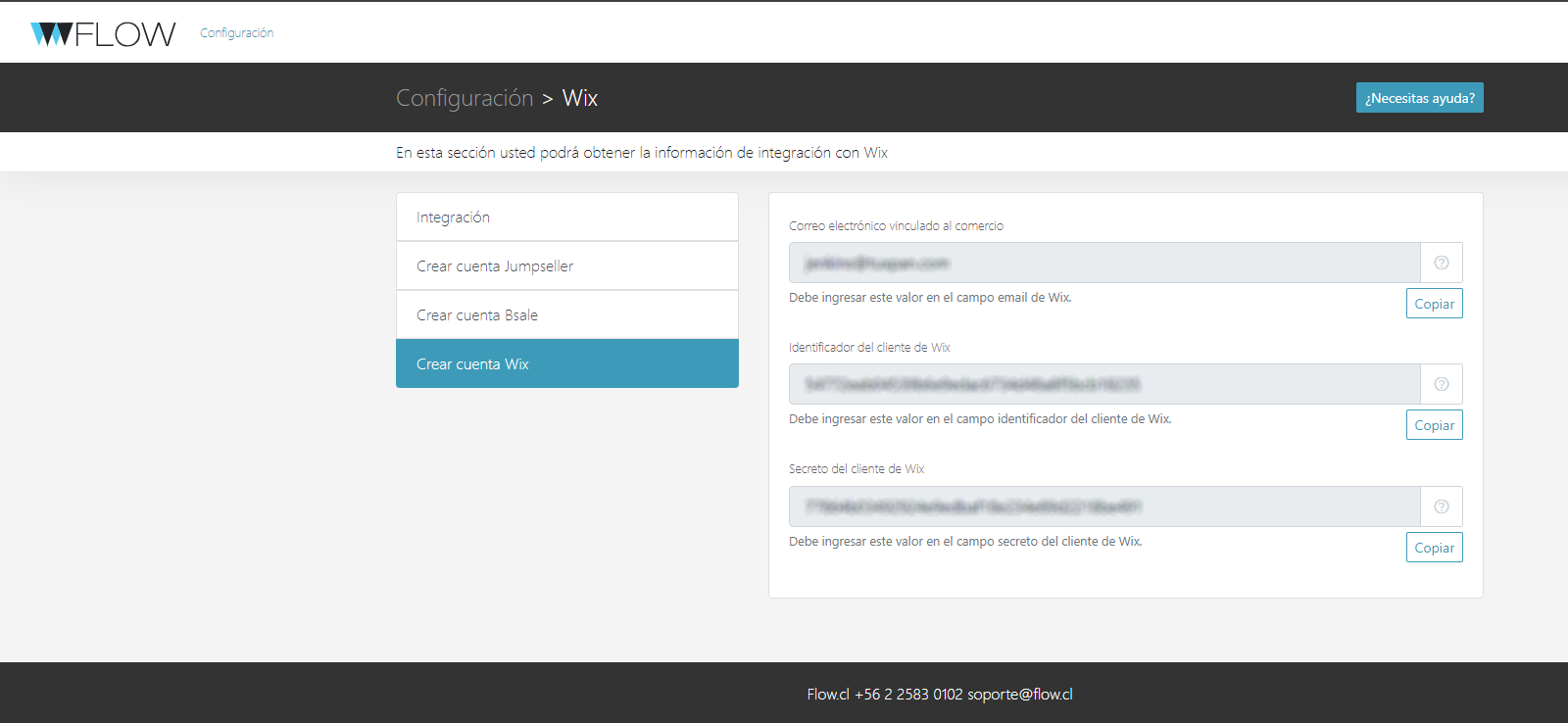The height and width of the screenshot is (723, 1568).
Task: Click 'Correo electrónico vinculado al comercio' label
Action: pyautogui.click(x=896, y=226)
